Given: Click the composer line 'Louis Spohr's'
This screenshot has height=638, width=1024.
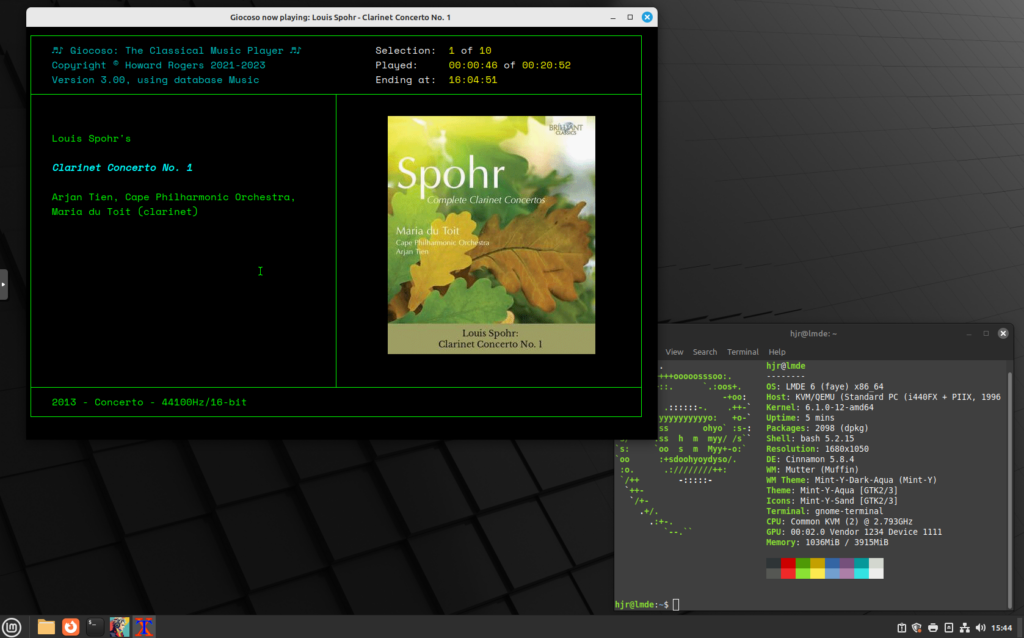Looking at the screenshot, I should (x=91, y=138).
